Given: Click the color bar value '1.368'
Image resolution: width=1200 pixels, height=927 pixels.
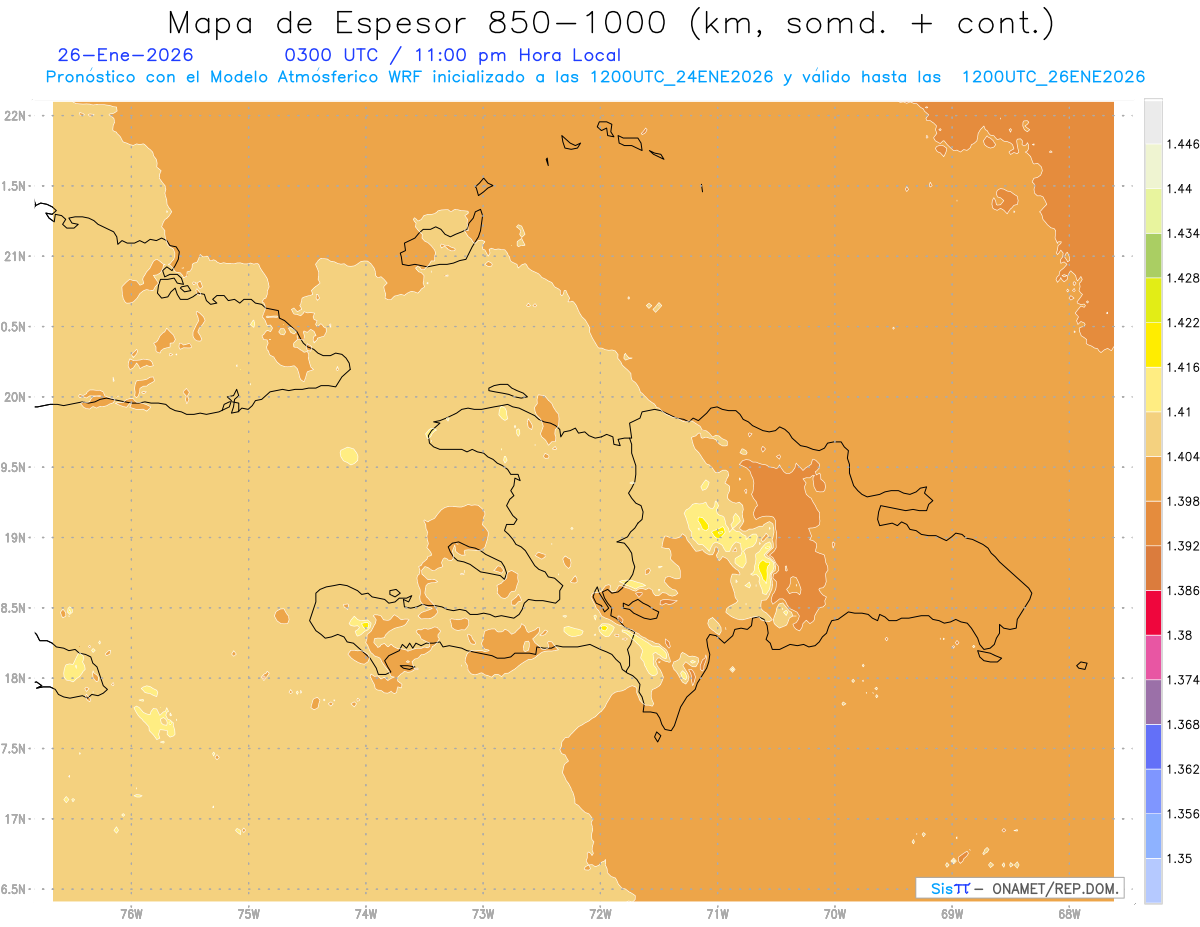Looking at the screenshot, I should pyautogui.click(x=1183, y=724).
